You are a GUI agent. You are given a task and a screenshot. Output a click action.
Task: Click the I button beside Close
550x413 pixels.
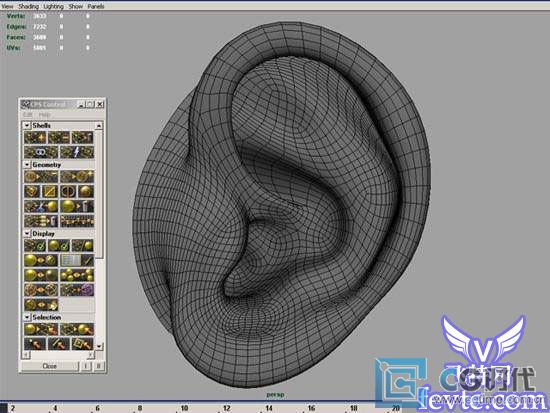pos(86,366)
